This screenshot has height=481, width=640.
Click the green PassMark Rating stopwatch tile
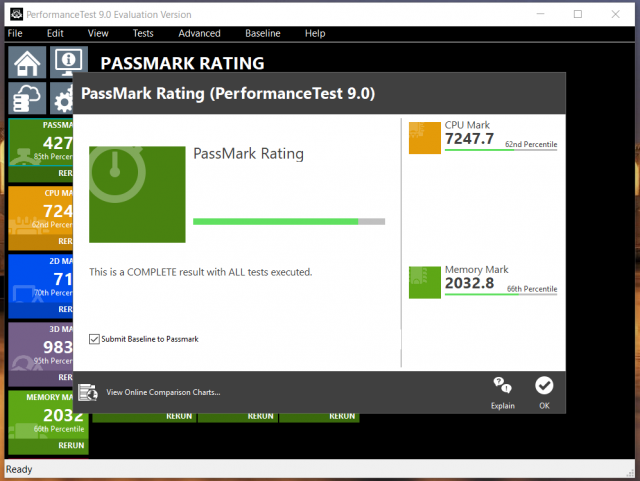tap(137, 194)
